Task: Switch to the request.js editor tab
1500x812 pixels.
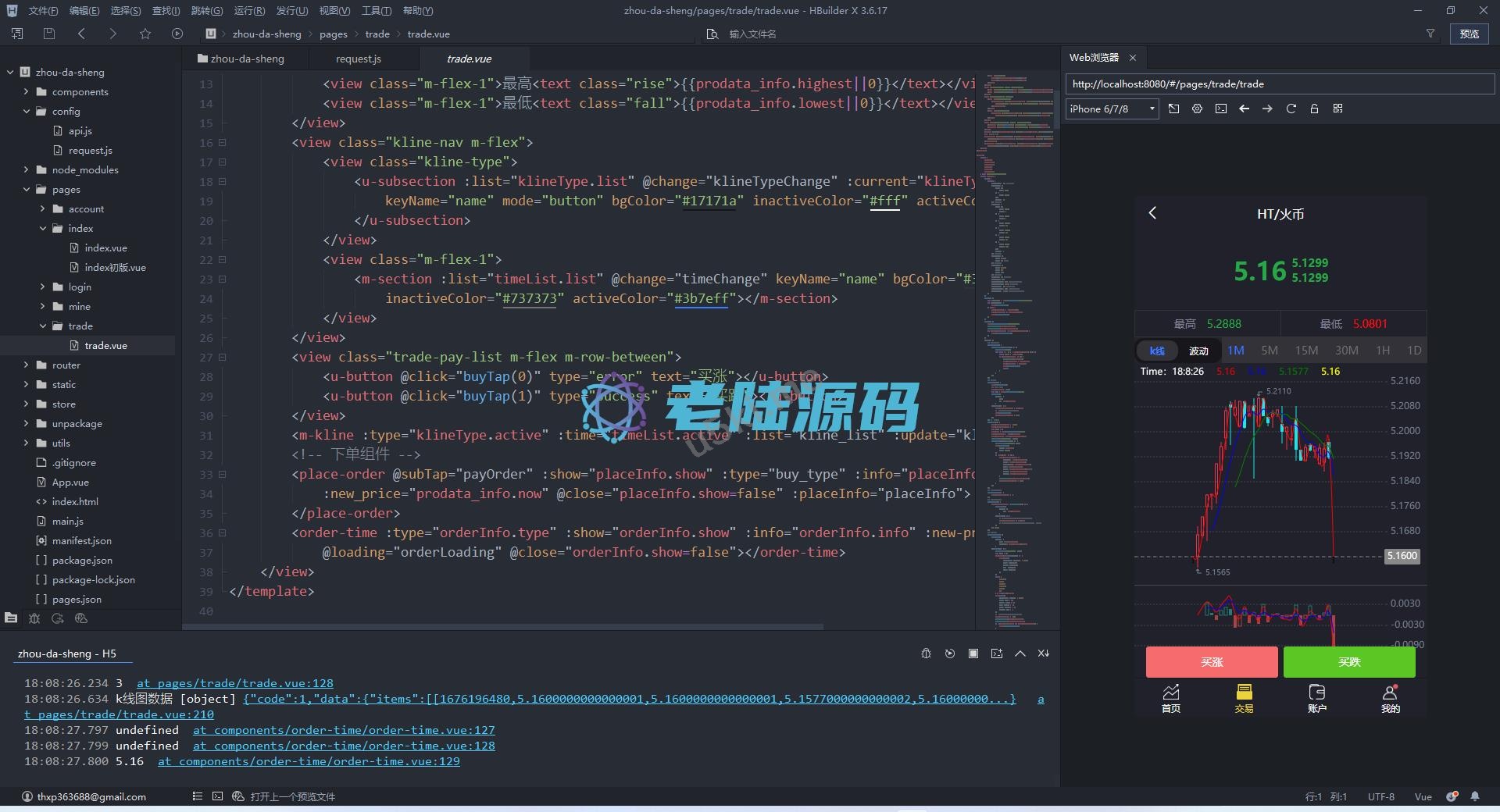Action: pyautogui.click(x=358, y=59)
